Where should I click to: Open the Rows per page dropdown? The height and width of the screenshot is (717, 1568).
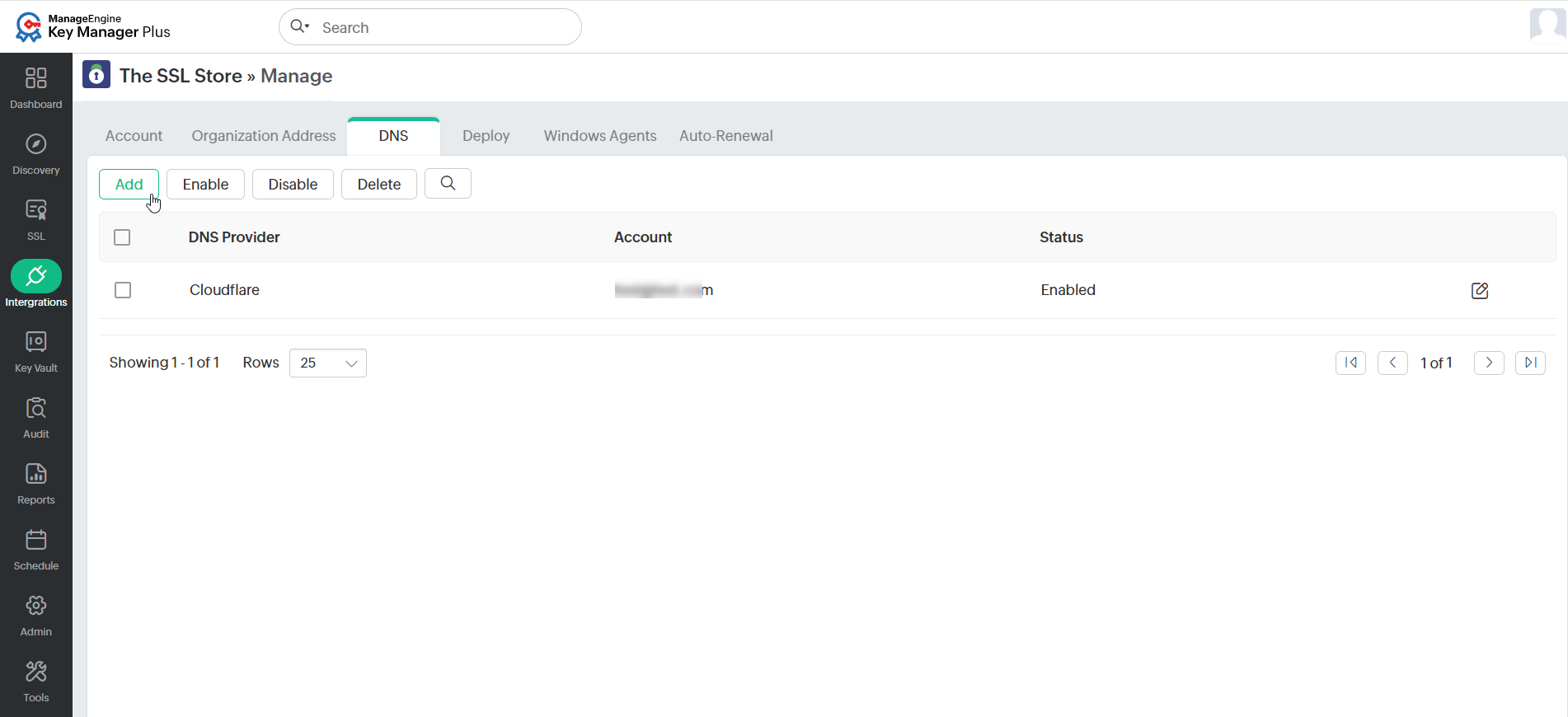[328, 363]
